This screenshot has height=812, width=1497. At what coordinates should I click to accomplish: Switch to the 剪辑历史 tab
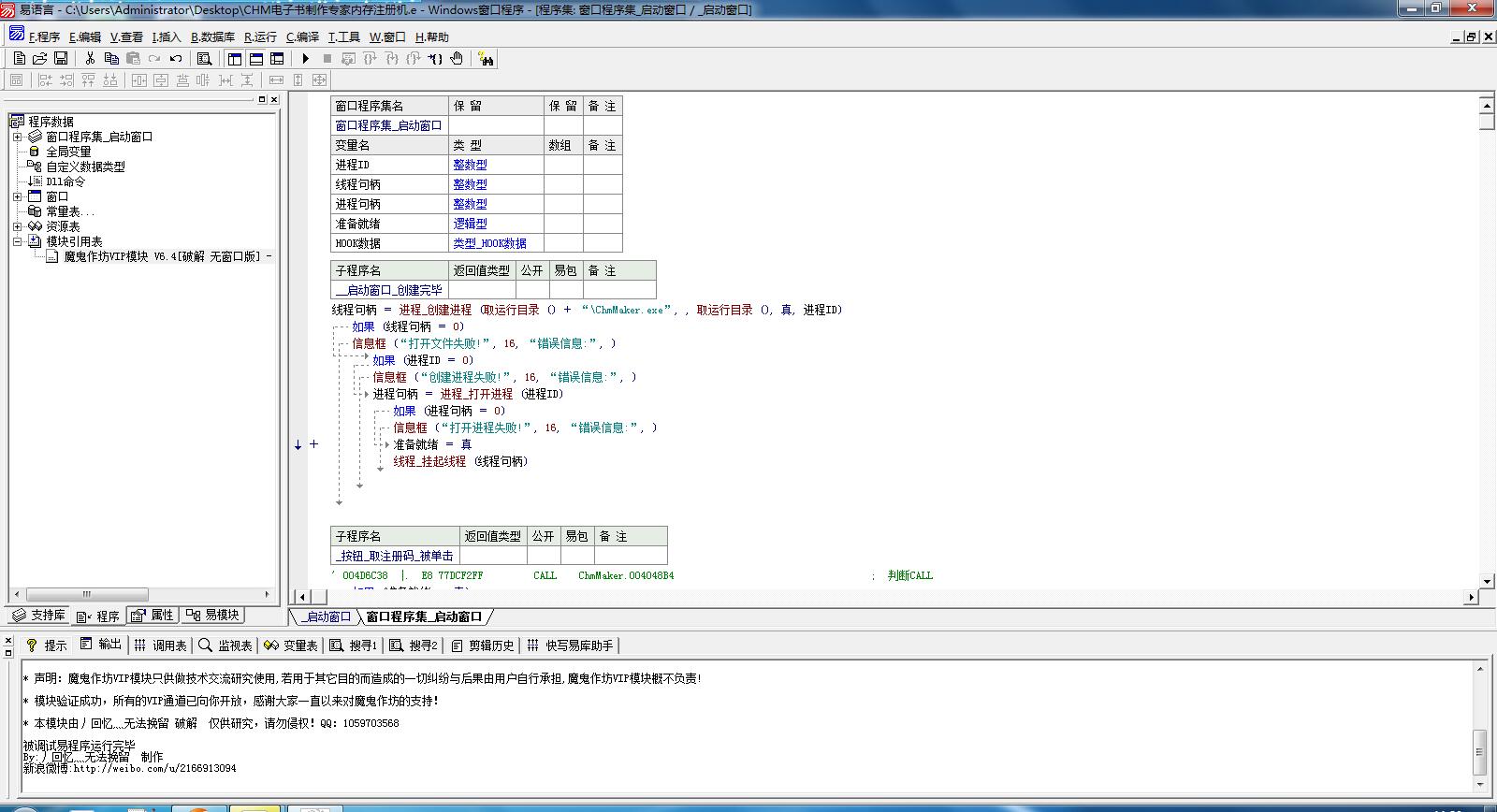[482, 645]
